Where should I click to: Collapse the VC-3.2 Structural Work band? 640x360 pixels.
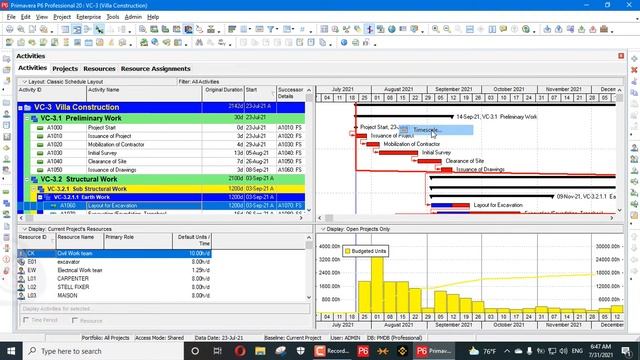tap(27, 179)
